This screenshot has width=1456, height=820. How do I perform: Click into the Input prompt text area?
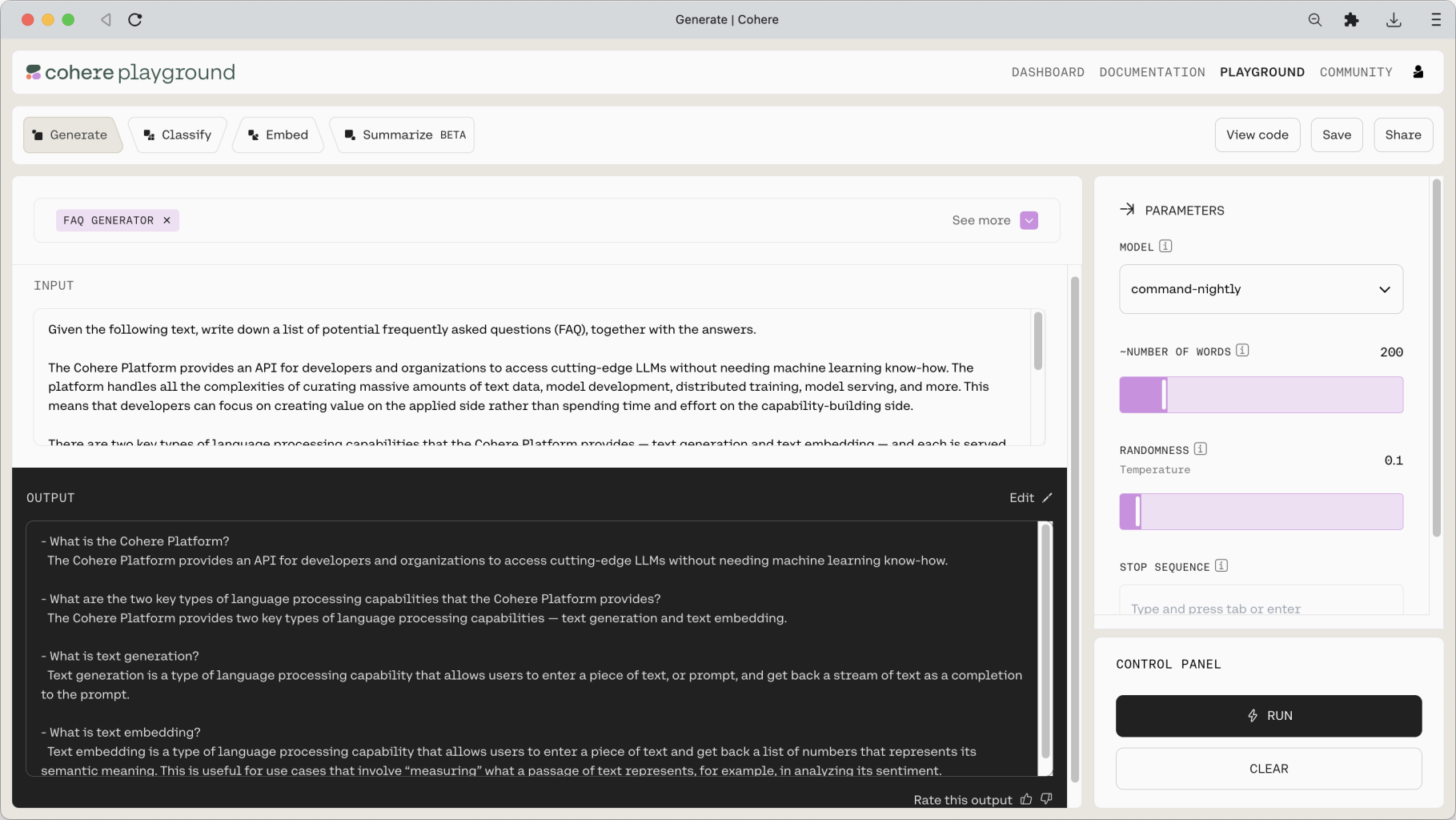pyautogui.click(x=532, y=377)
